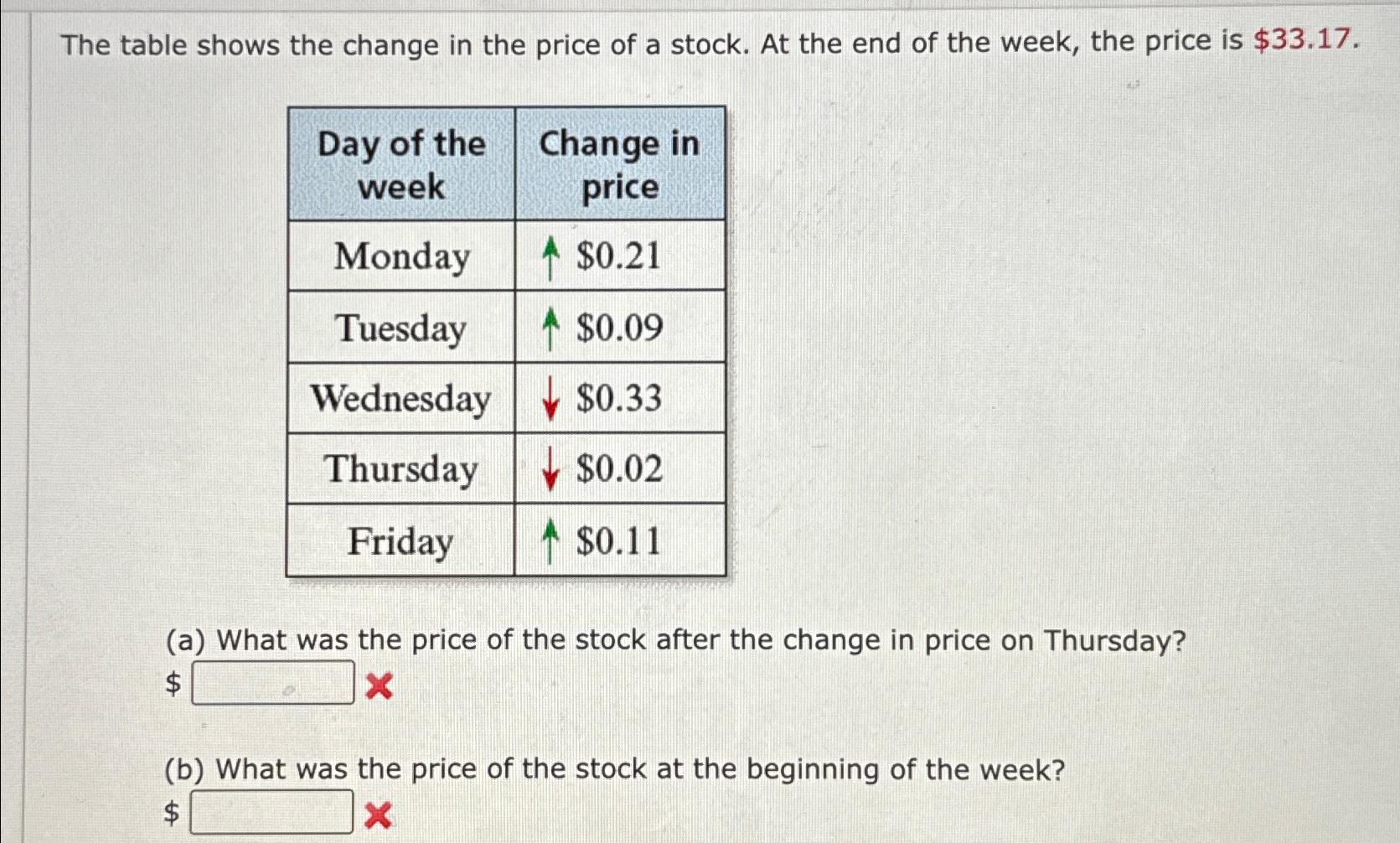Click the 'Day of the week' header cell
The image size is (1400, 843).
(400, 165)
